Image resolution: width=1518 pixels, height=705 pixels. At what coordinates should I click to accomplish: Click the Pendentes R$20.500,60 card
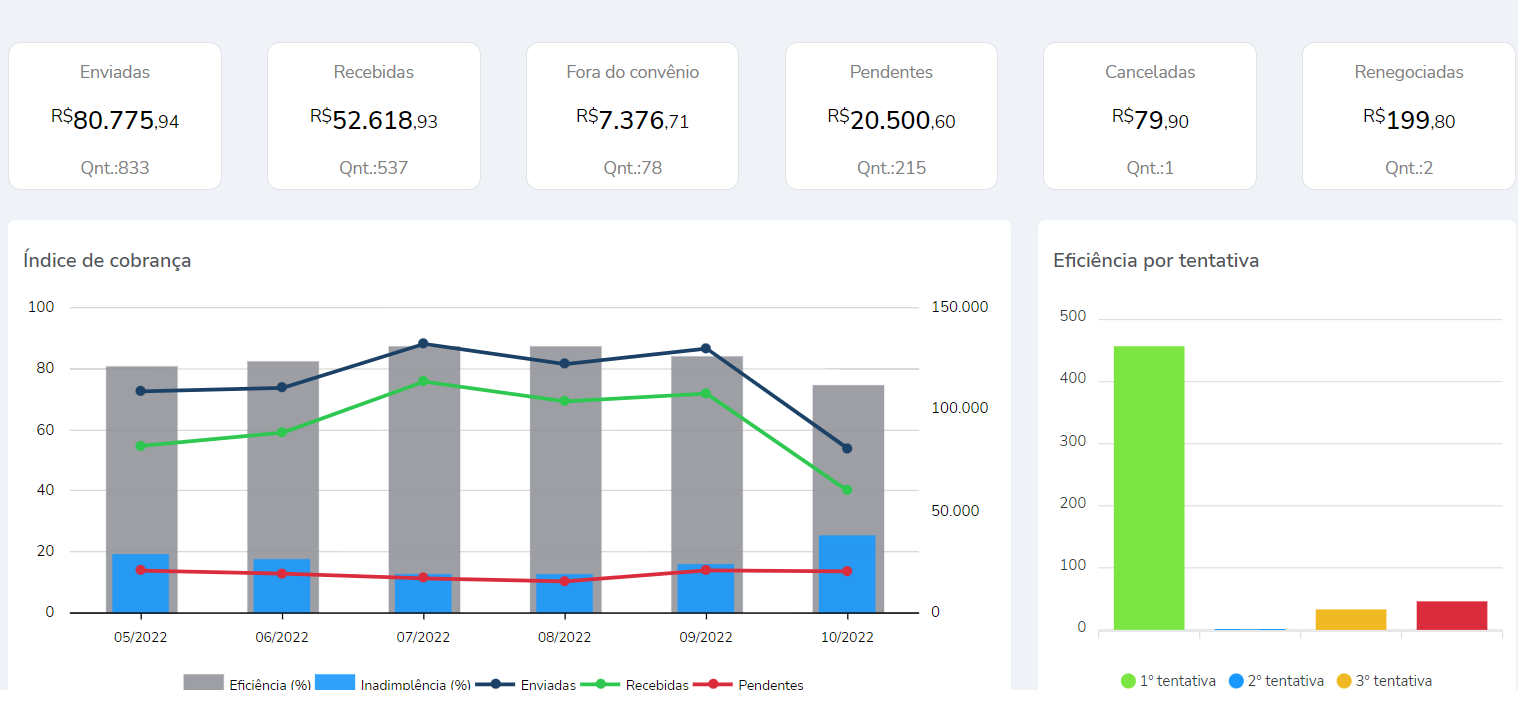(891, 116)
